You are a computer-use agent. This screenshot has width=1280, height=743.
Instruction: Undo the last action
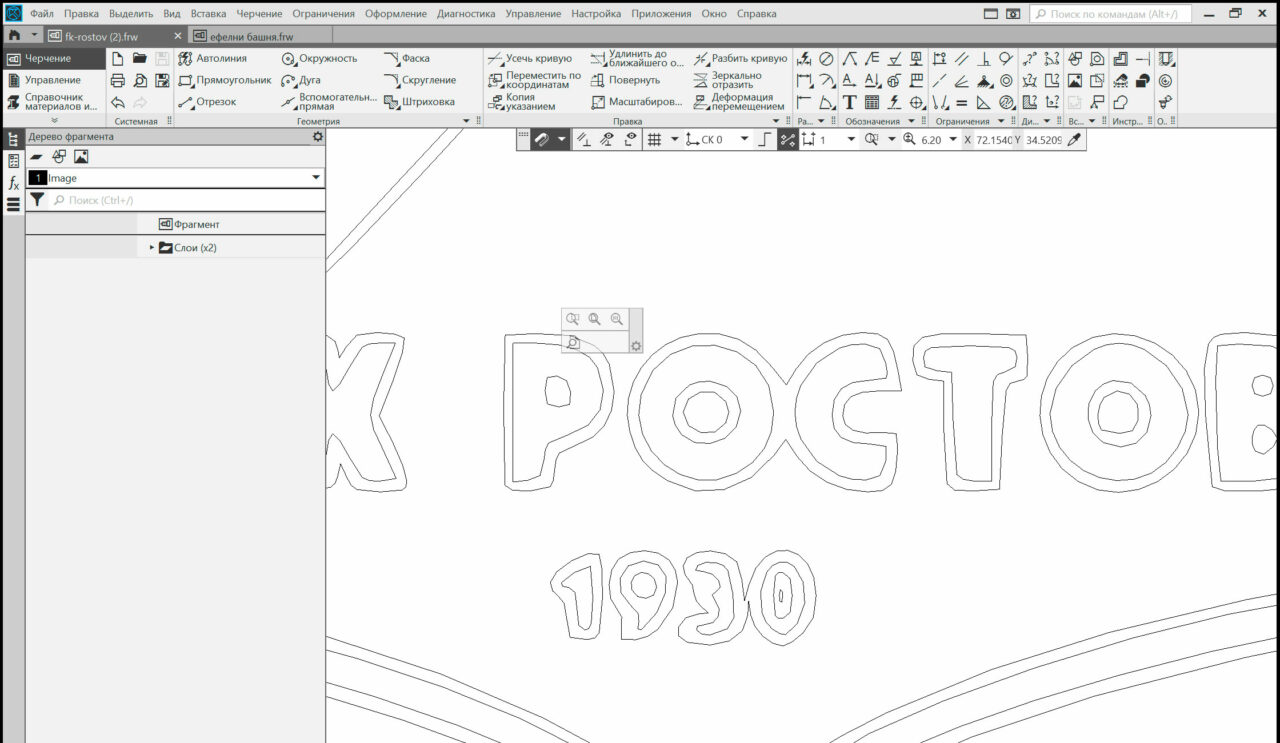[117, 102]
